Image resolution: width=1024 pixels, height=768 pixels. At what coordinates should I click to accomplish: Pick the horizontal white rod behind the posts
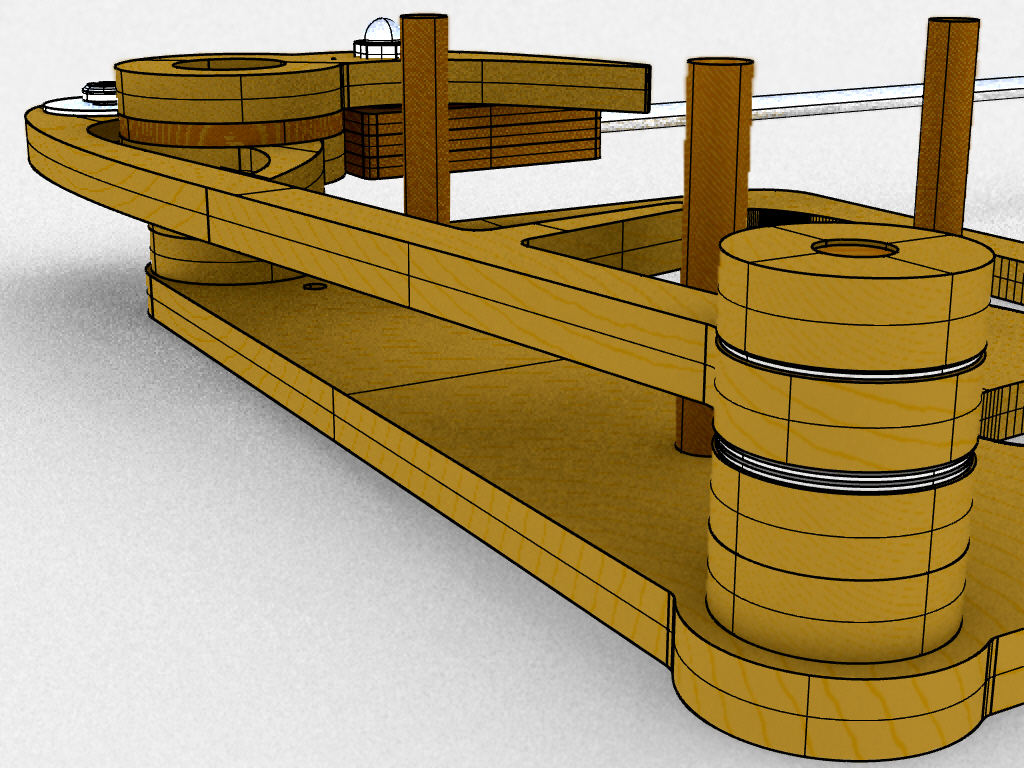[x=812, y=103]
